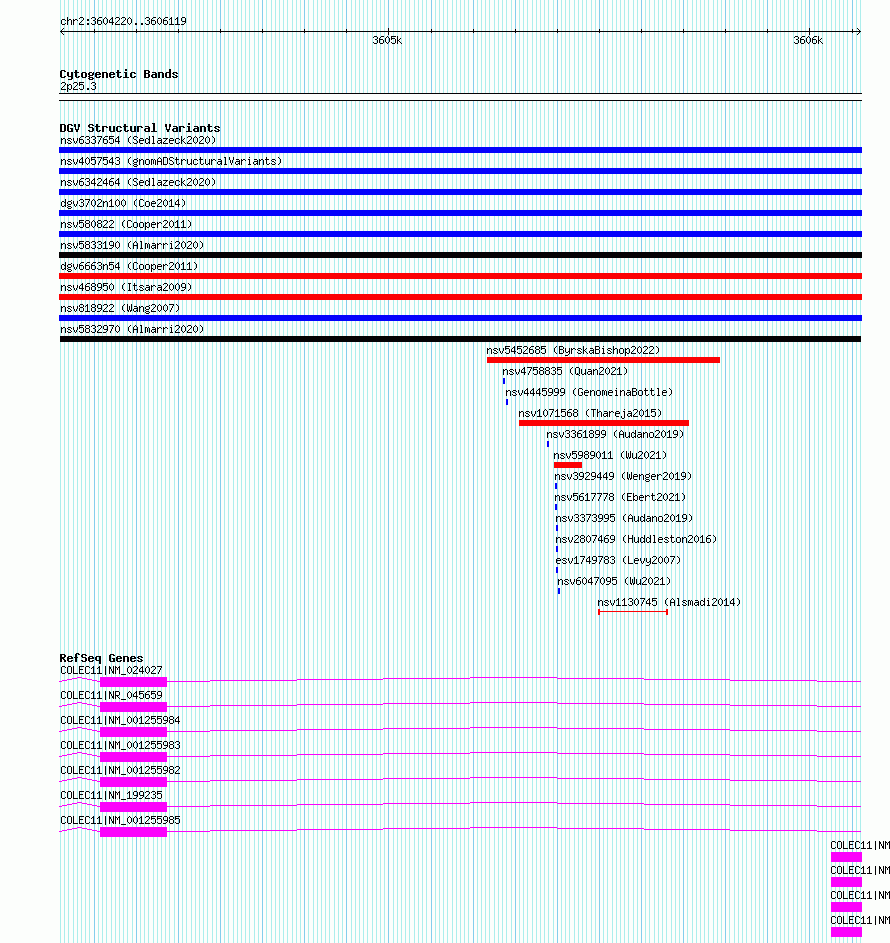
Task: Select nsv468950 (Itsara2009) variant label
Action: coord(126,287)
